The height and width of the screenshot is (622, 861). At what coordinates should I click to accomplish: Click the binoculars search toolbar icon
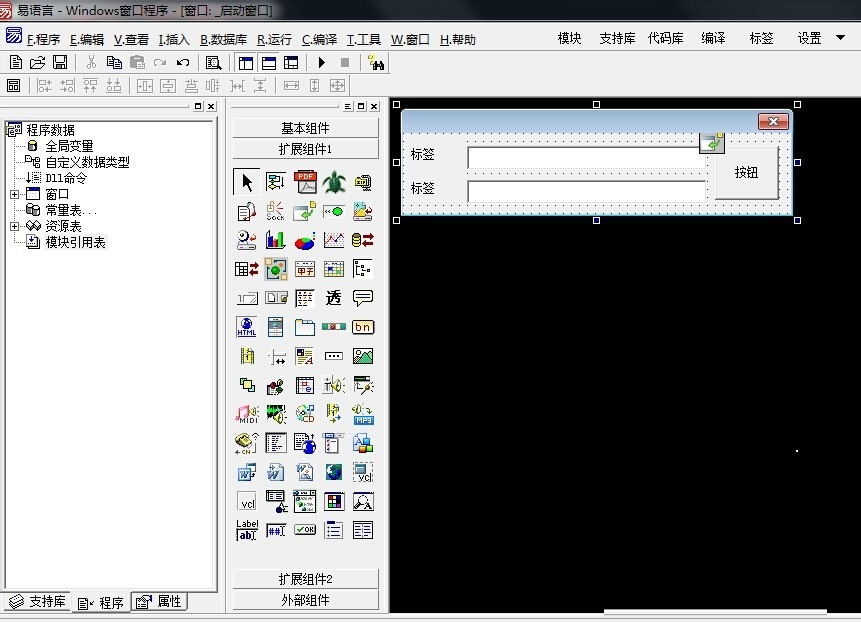[x=377, y=62]
